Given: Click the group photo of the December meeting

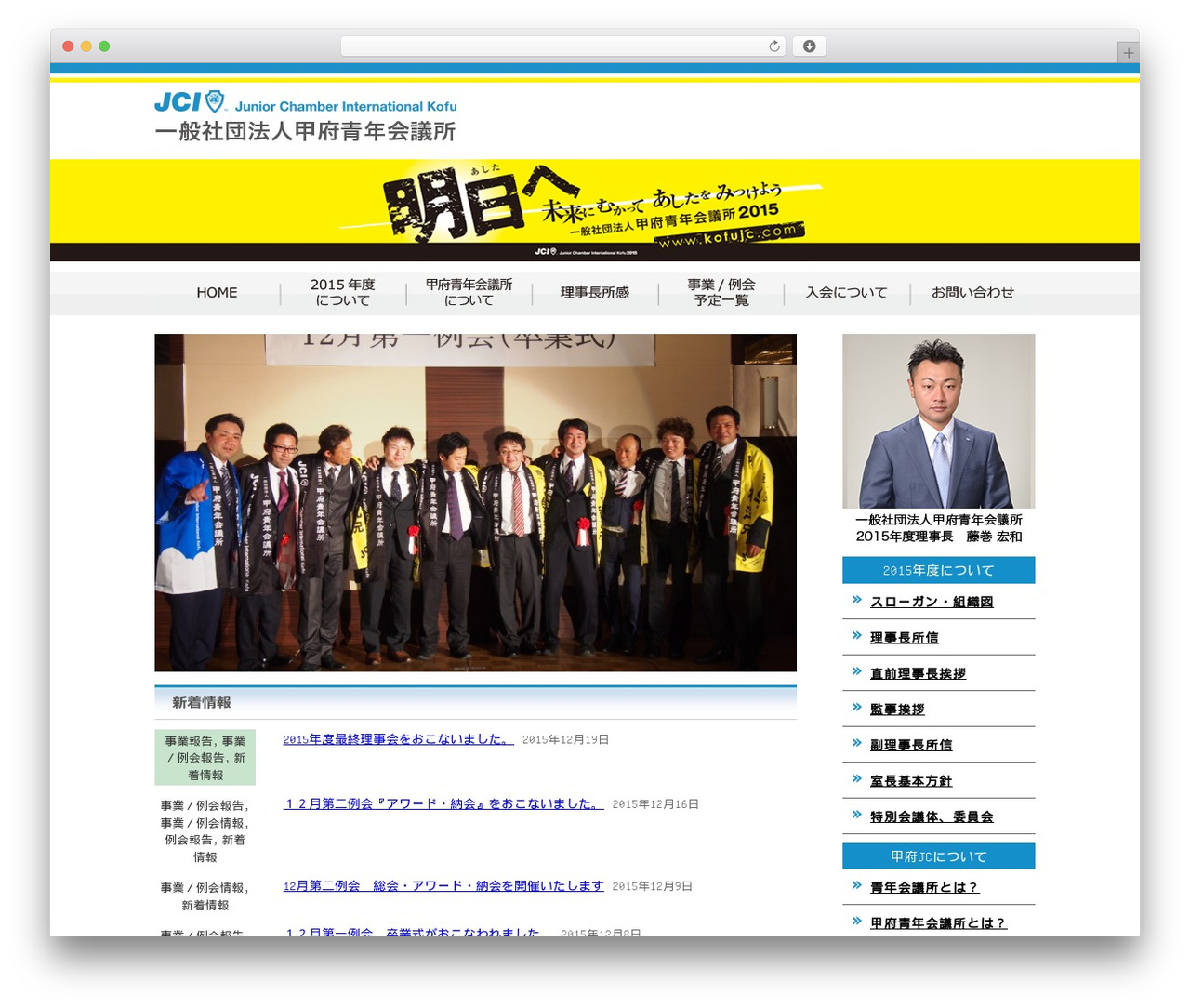Looking at the screenshot, I should coord(475,502).
